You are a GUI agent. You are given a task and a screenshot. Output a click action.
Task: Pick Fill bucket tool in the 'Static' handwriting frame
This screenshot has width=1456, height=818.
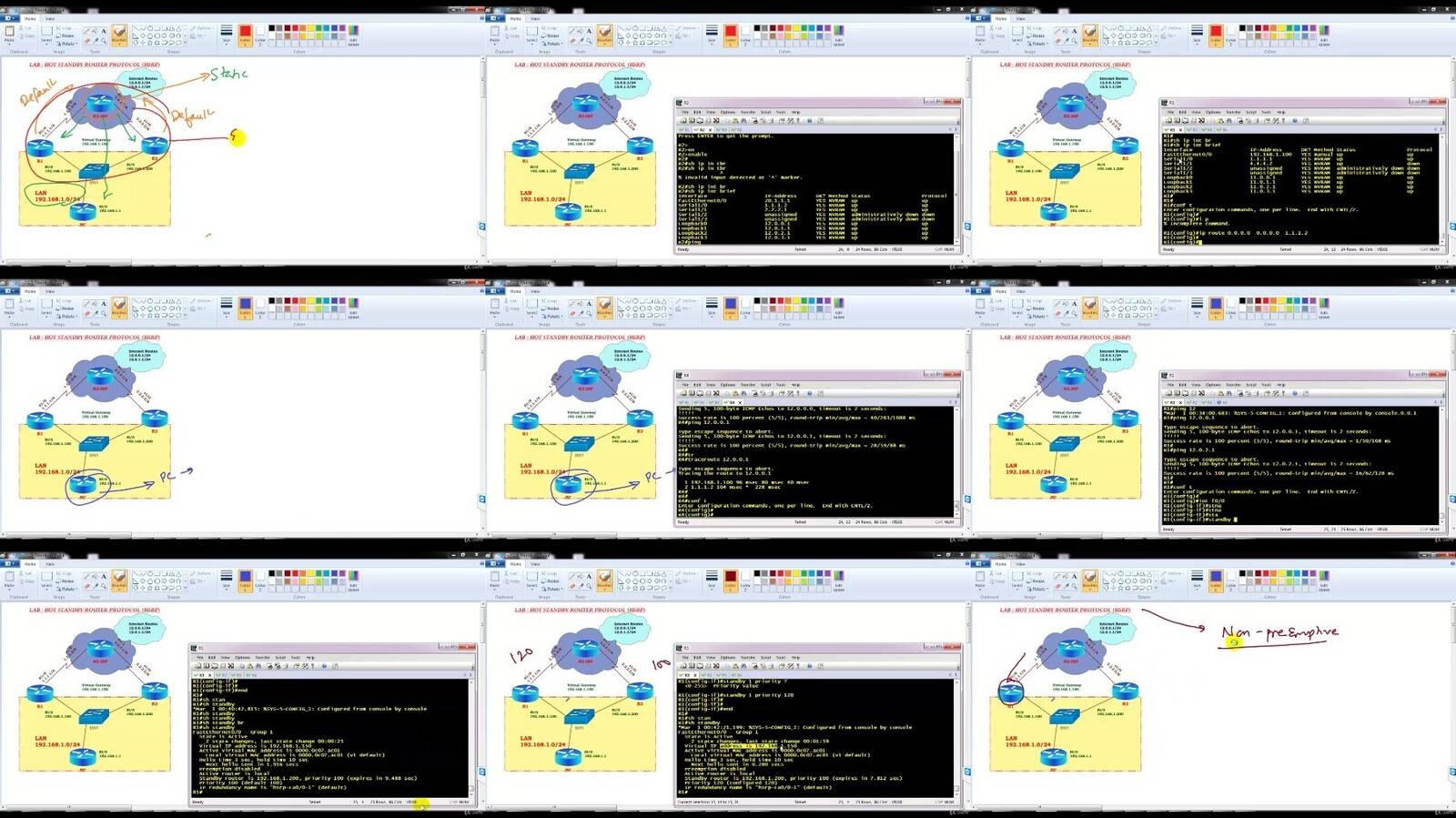point(96,30)
